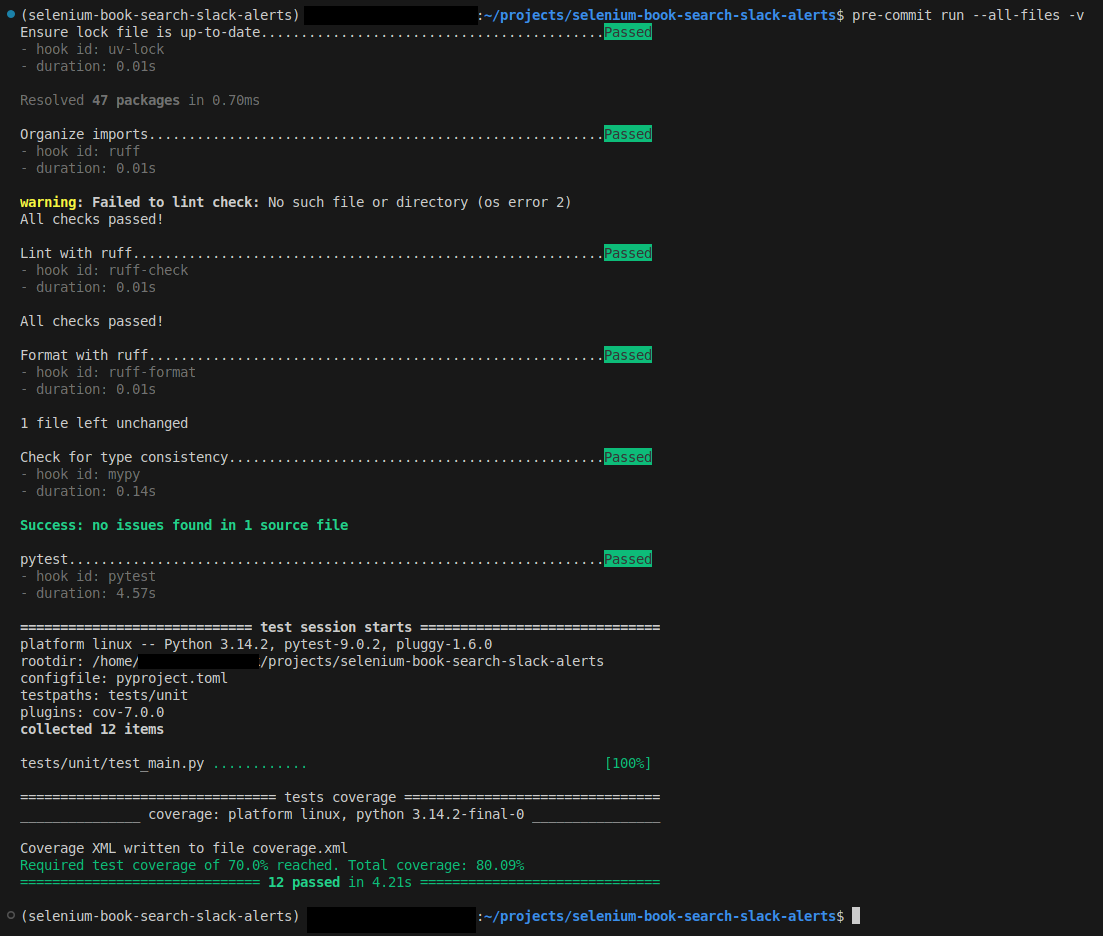Click the Passed badge for Organize imports
Image resolution: width=1103 pixels, height=936 pixels.
tap(627, 134)
